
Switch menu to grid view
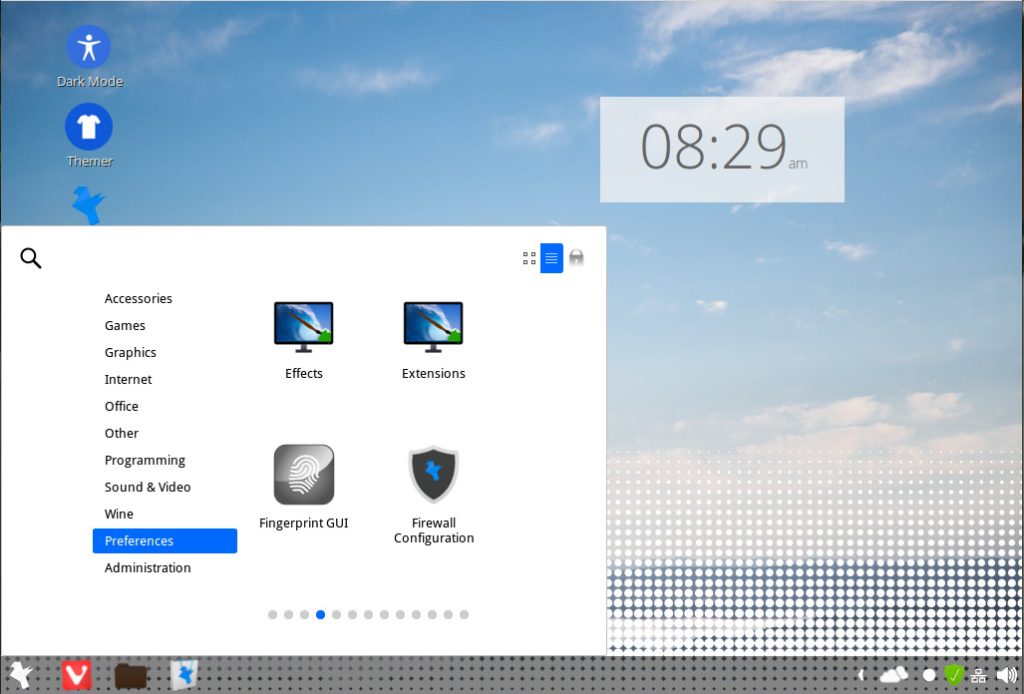pos(529,258)
